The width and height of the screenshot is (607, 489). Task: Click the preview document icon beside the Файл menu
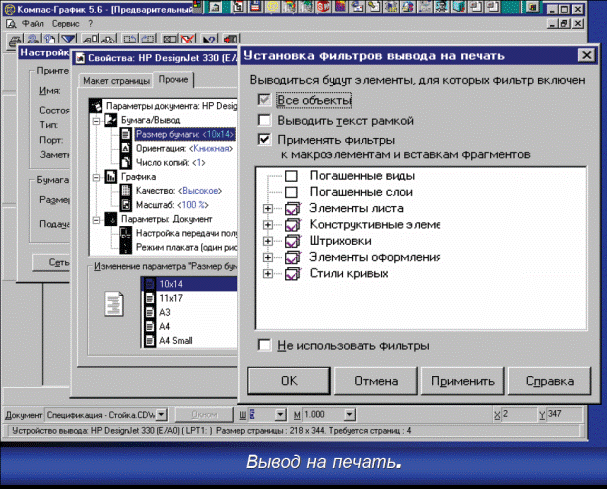(11, 24)
